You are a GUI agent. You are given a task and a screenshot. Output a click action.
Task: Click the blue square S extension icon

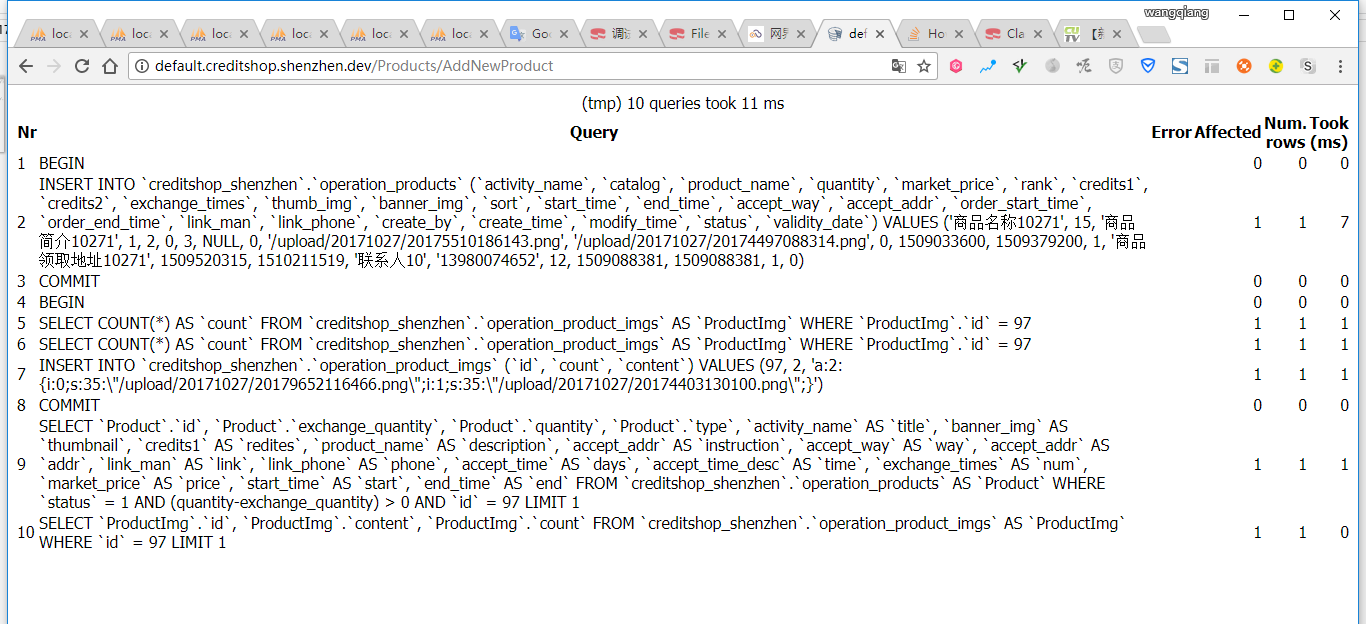click(1180, 66)
